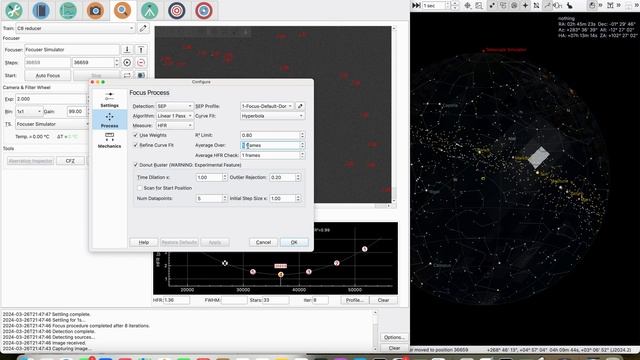Click the R² Limit stepper arrows
The width and height of the screenshot is (640, 360).
302,135
